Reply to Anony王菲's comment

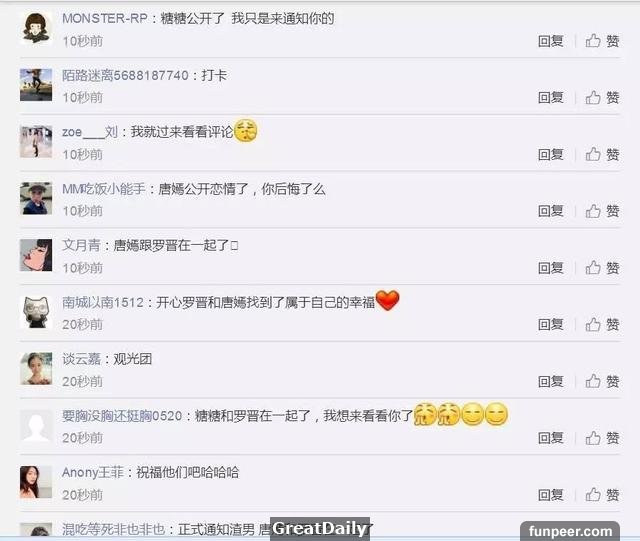coord(551,495)
